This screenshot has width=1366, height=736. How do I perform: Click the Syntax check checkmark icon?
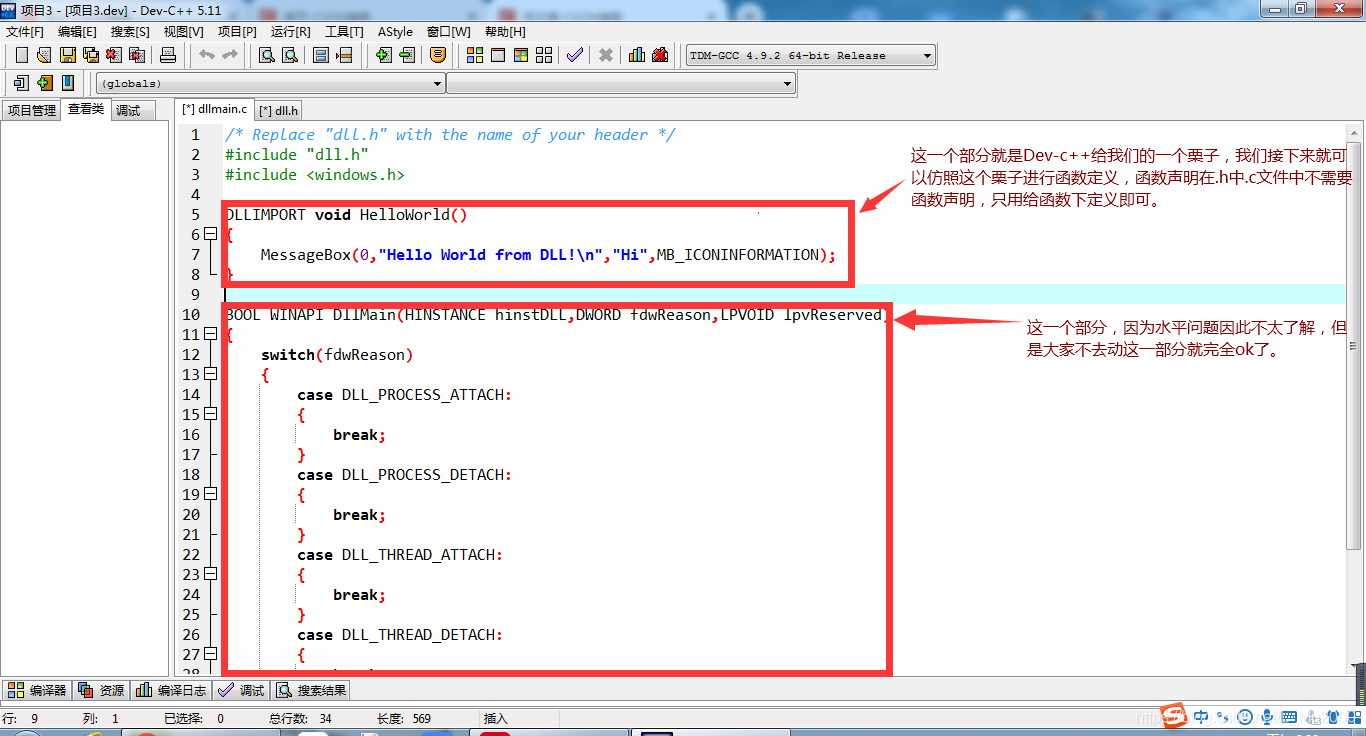575,55
